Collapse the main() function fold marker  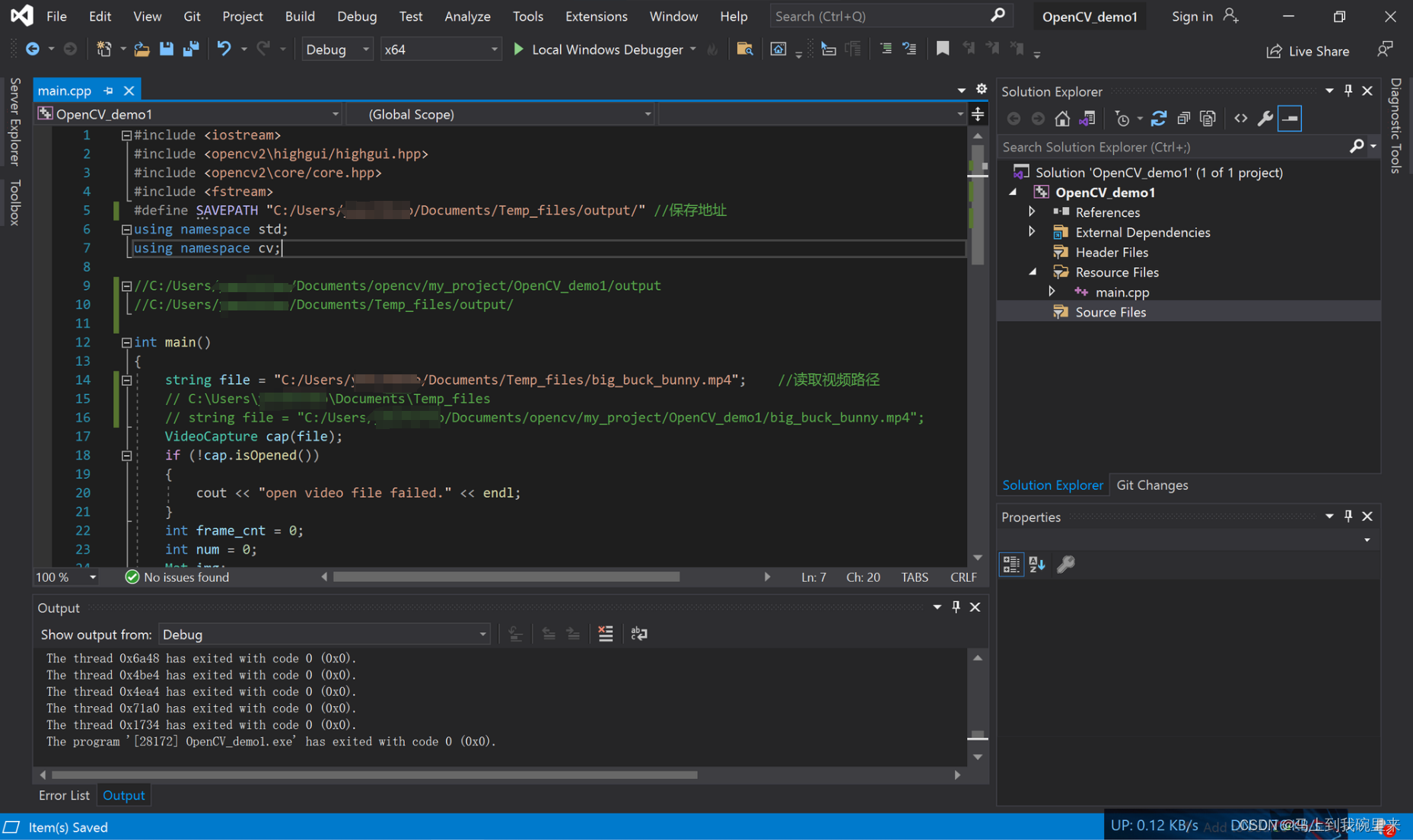(x=126, y=342)
